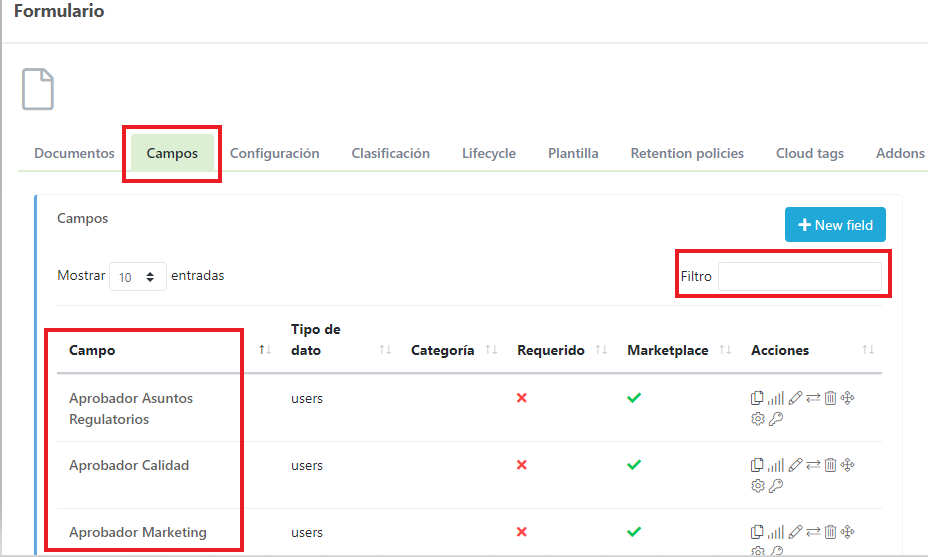Switch to the Documentos tab
Screen dimensions: 928x557
pyautogui.click(x=74, y=154)
